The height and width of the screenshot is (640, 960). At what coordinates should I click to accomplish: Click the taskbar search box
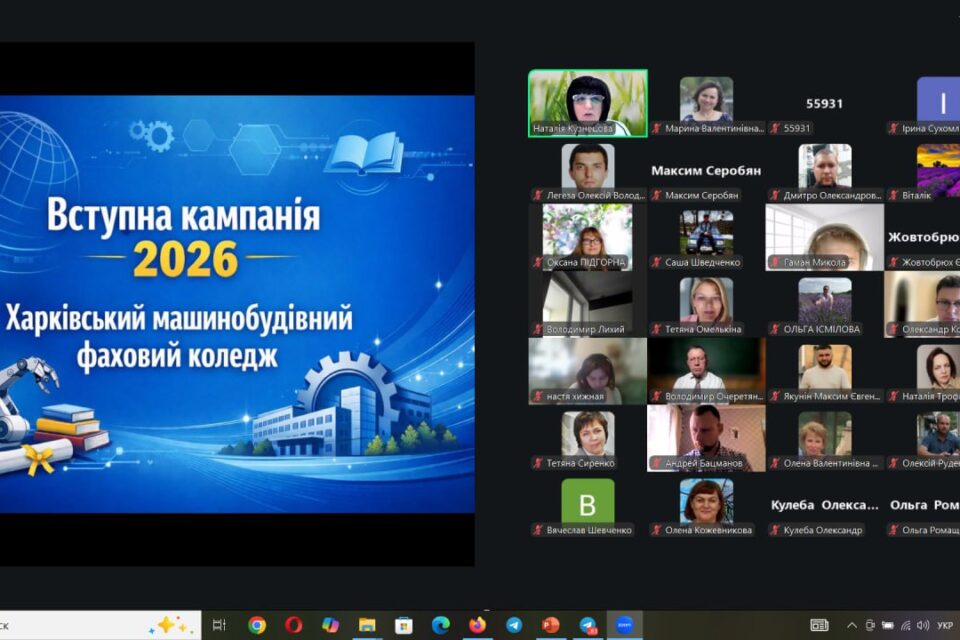tap(100, 625)
